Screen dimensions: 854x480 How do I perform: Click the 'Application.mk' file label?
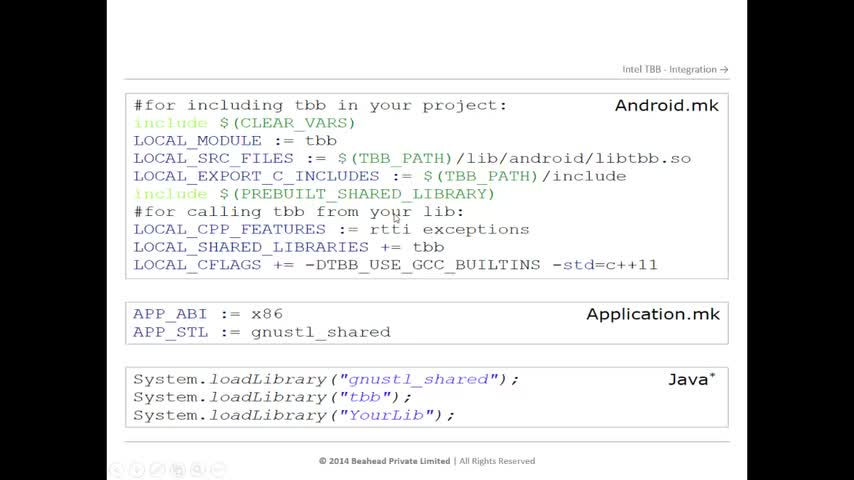[653, 314]
